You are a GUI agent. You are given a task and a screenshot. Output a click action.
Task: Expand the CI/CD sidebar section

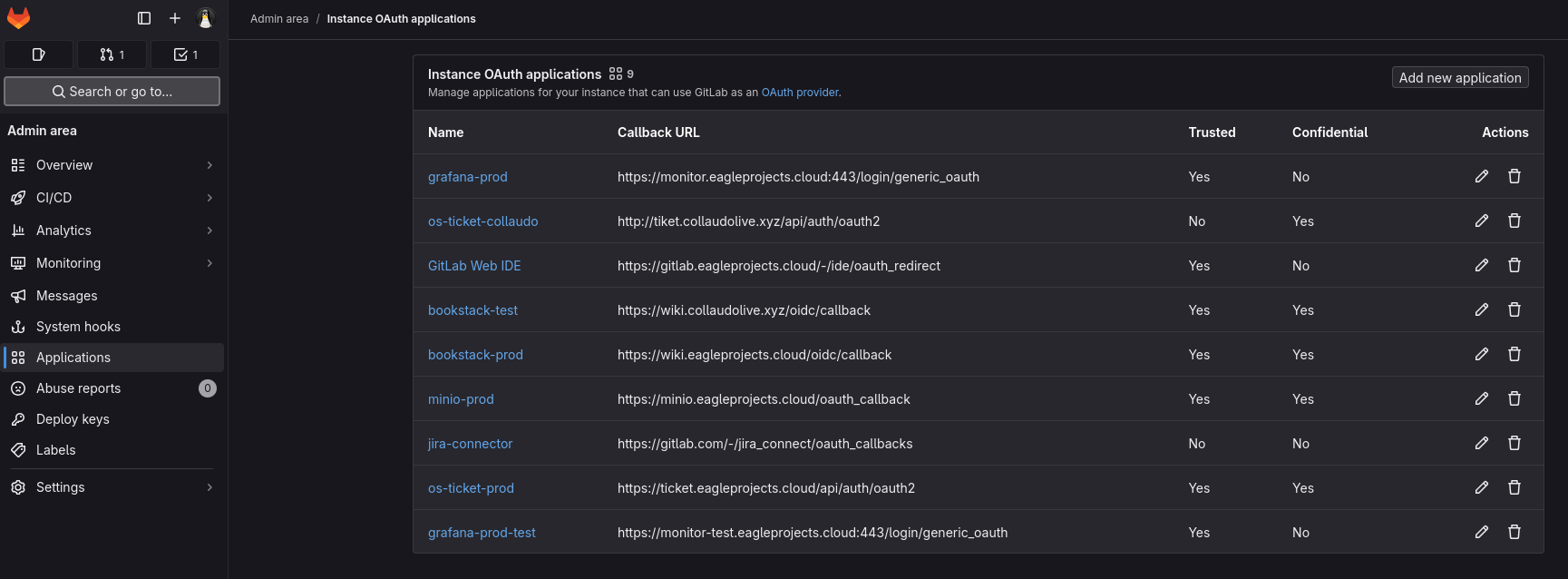(x=112, y=198)
